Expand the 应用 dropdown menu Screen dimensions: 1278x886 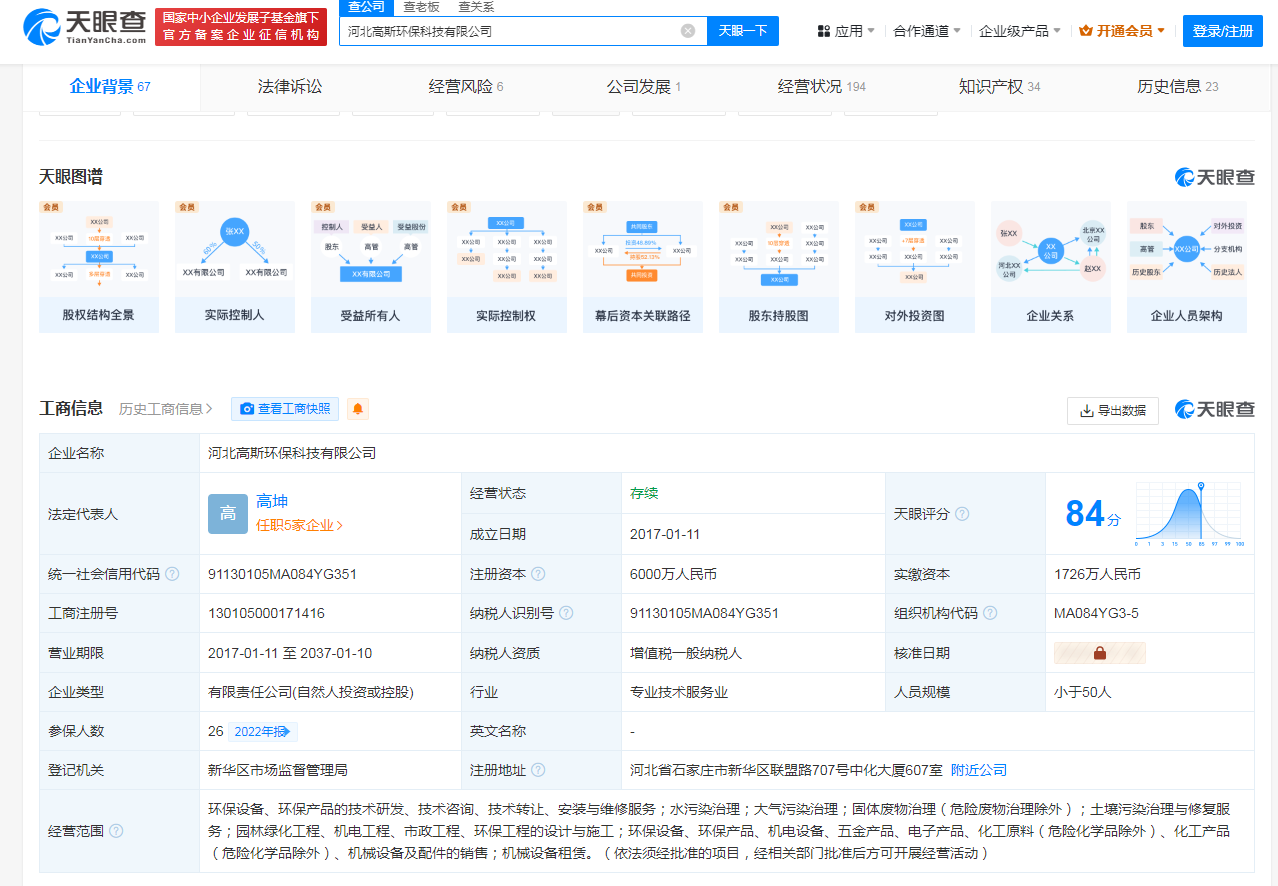[846, 31]
